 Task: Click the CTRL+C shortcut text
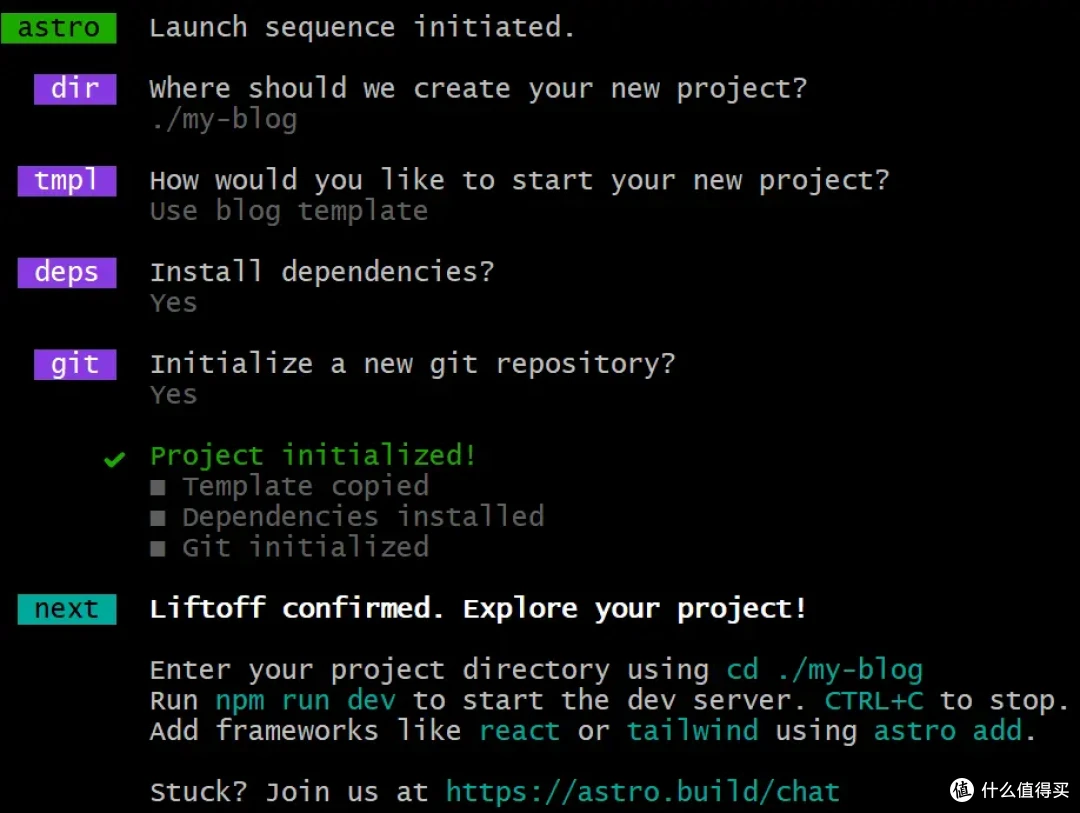click(874, 701)
